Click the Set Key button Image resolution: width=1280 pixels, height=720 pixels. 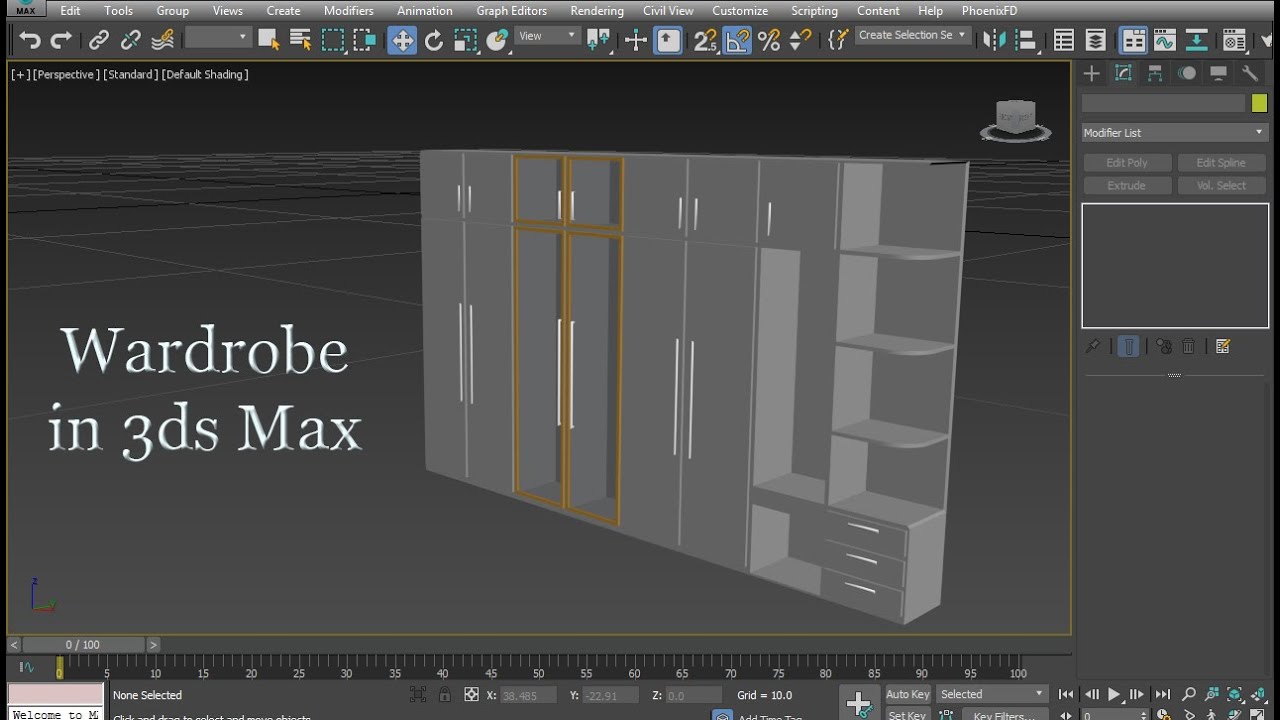pyautogui.click(x=908, y=715)
